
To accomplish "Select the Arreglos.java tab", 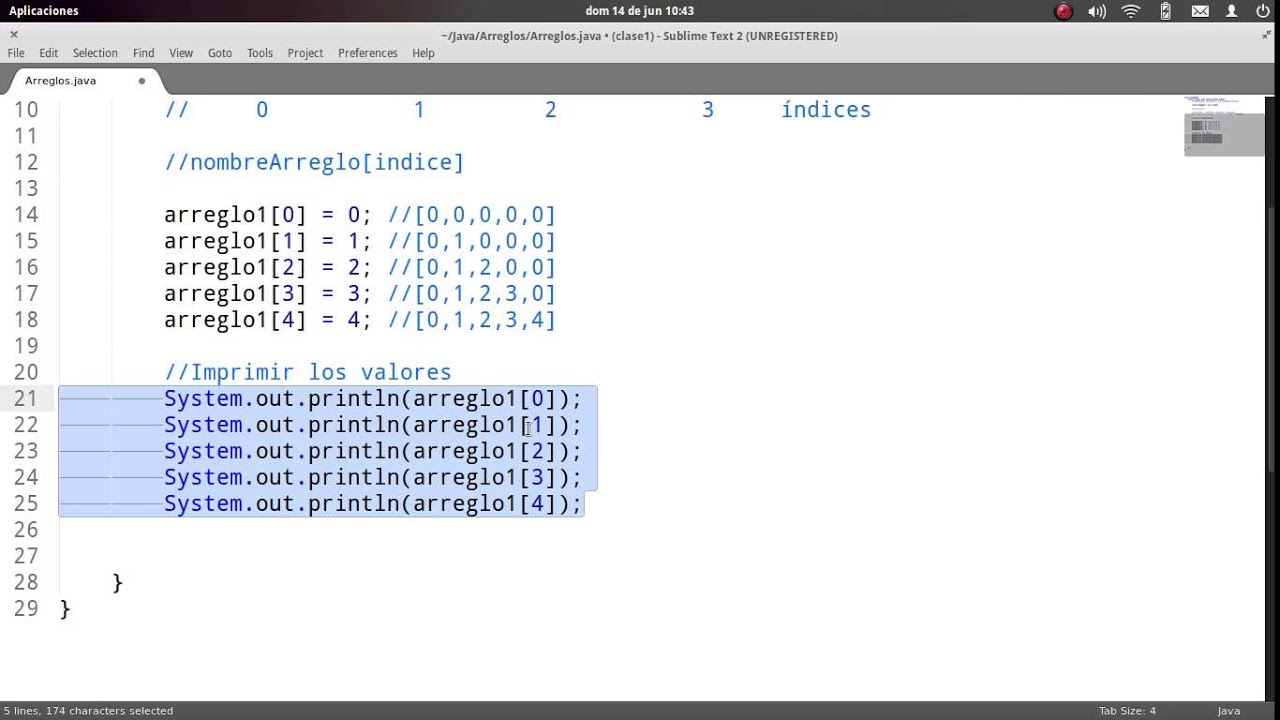I will [x=61, y=81].
